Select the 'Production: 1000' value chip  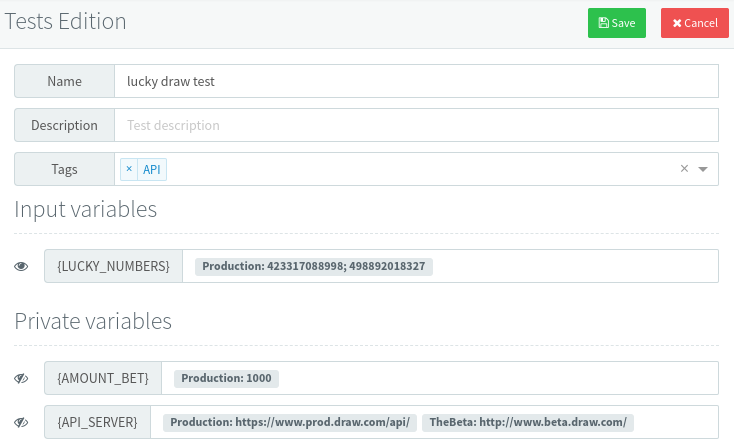[226, 378]
